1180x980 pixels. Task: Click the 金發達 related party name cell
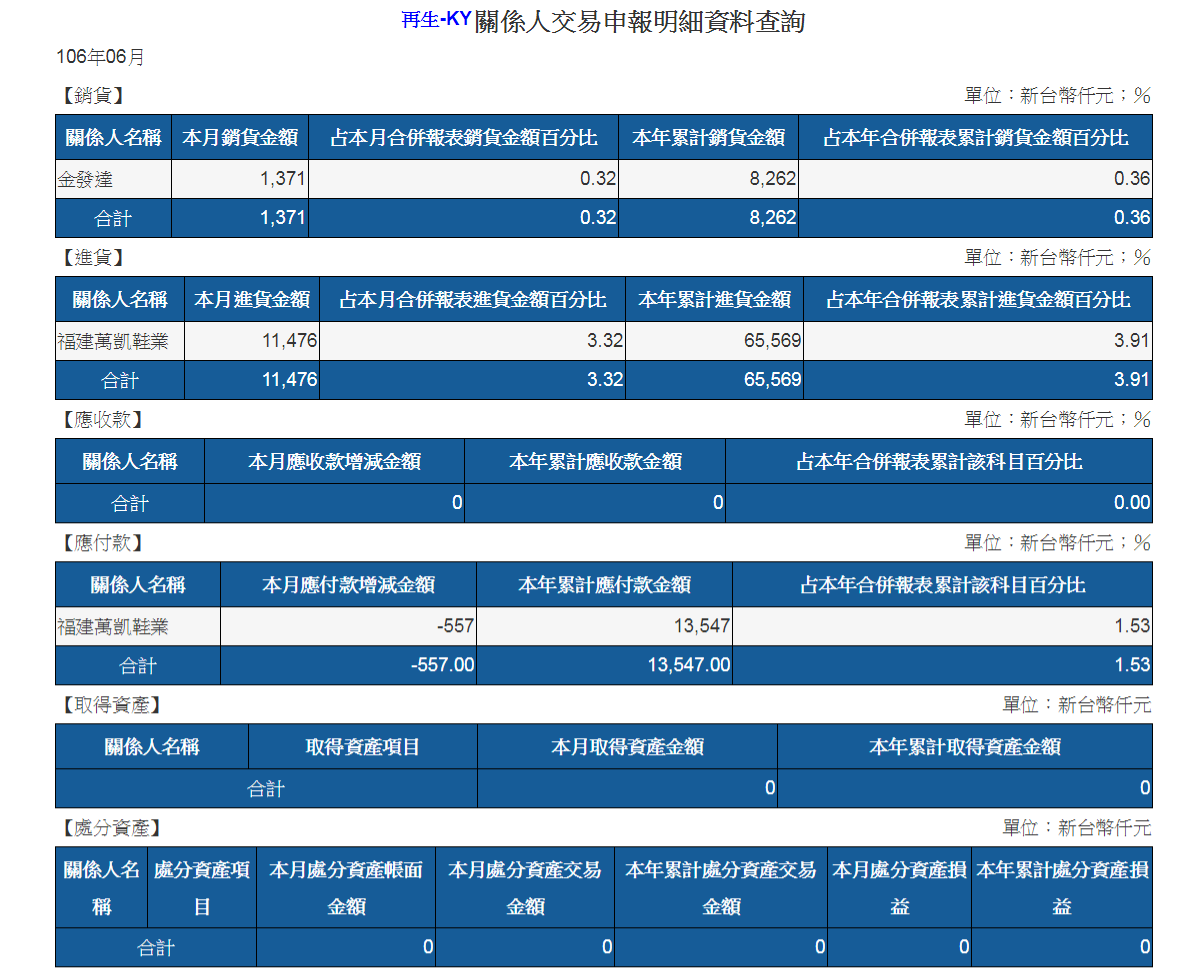[114, 179]
